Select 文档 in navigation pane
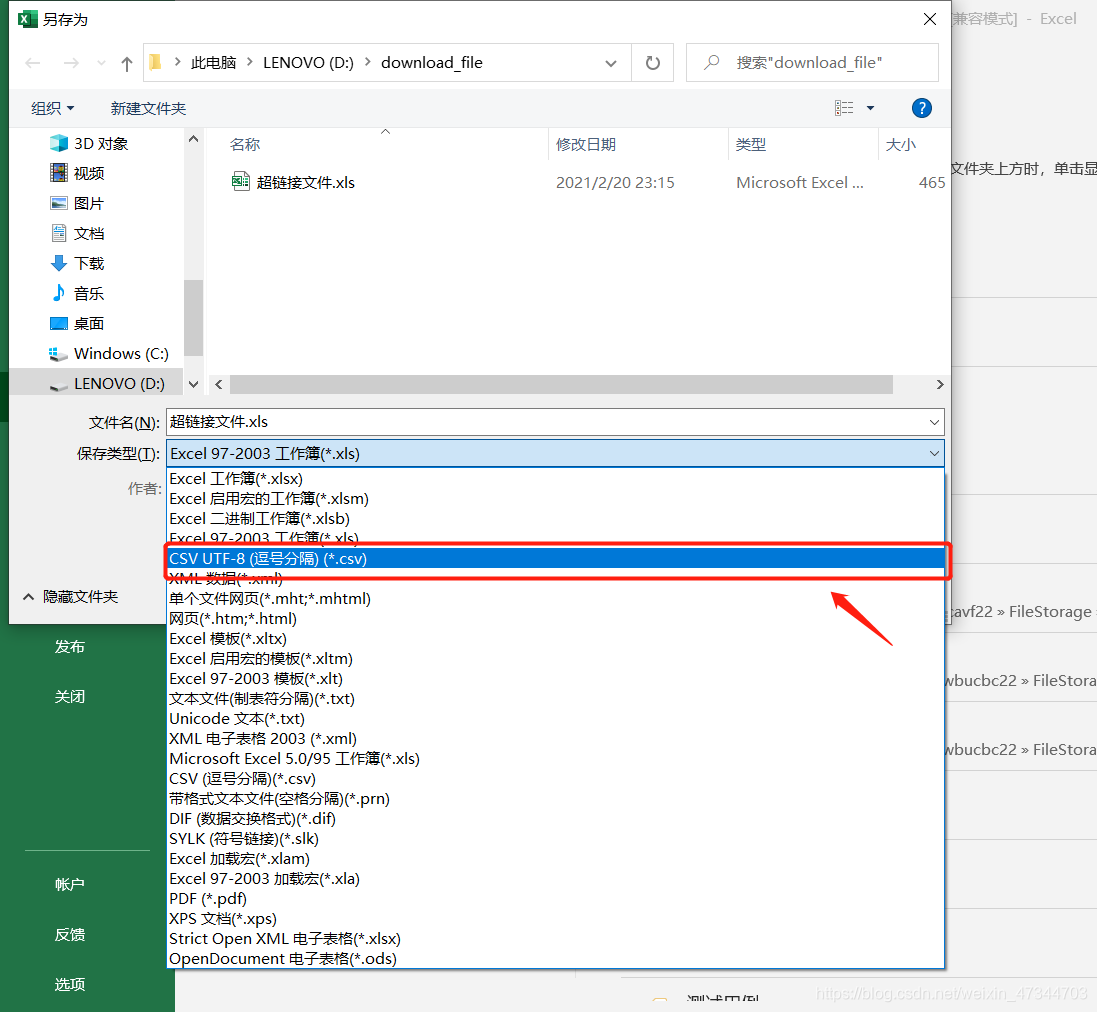1097x1012 pixels. pos(77,233)
